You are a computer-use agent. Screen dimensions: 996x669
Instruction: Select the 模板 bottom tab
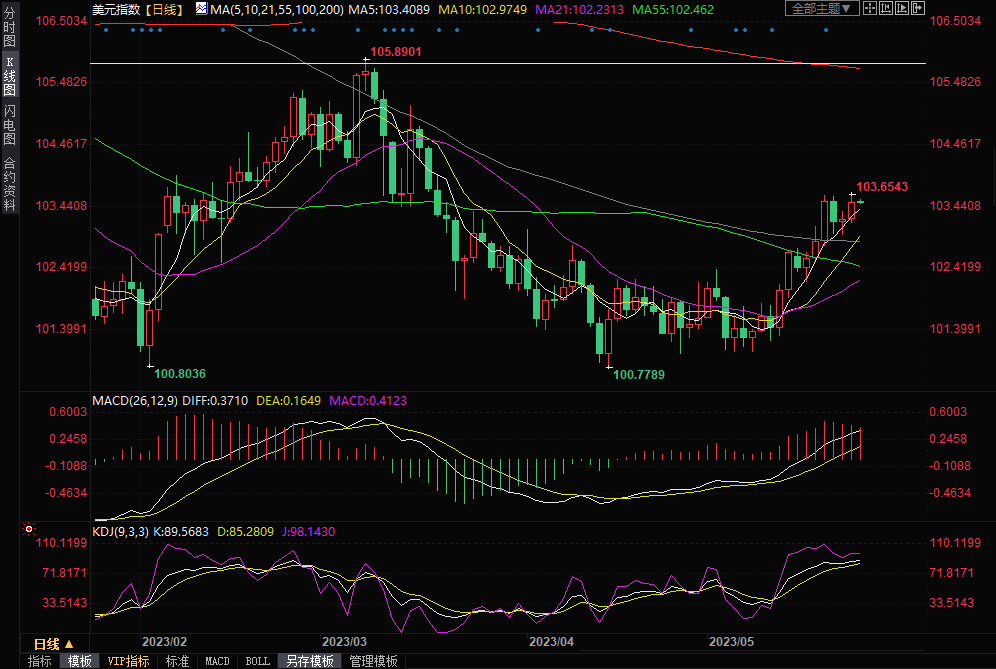click(x=80, y=661)
